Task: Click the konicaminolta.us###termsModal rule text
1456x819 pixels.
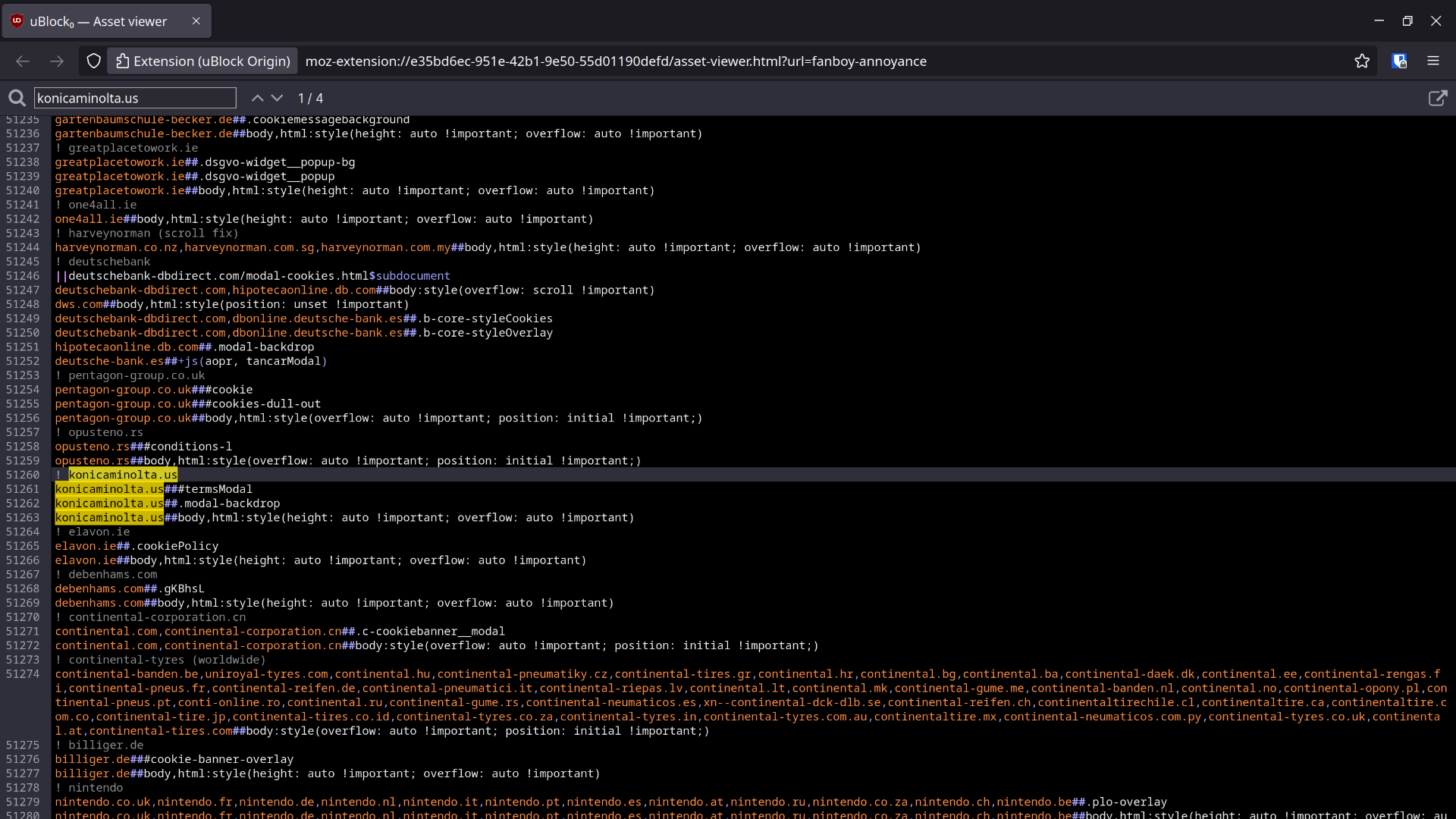Action: coord(153,489)
